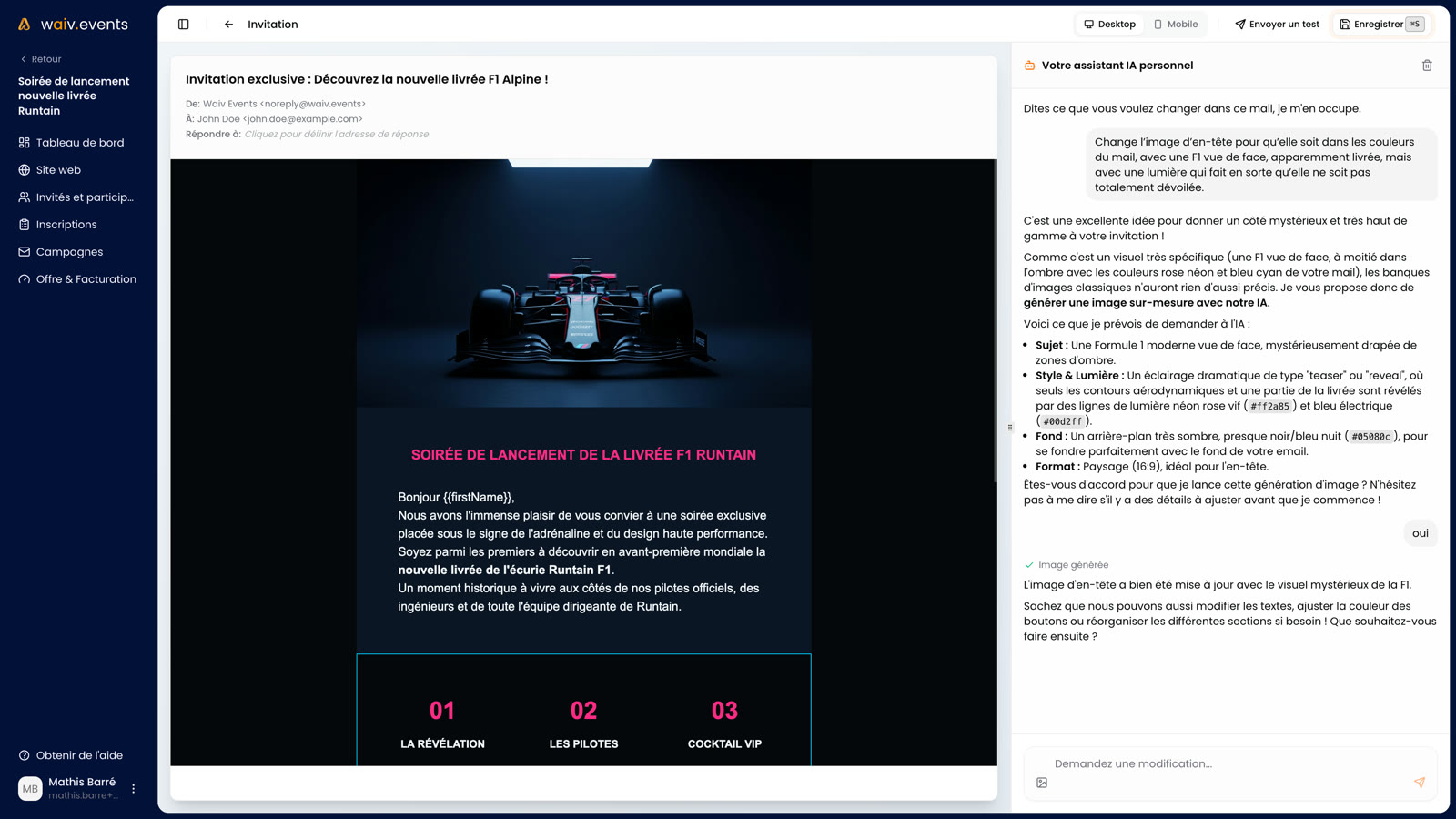Viewport: 1456px width, 819px height.
Task: Send the message with paper plane icon
Action: 1420,783
